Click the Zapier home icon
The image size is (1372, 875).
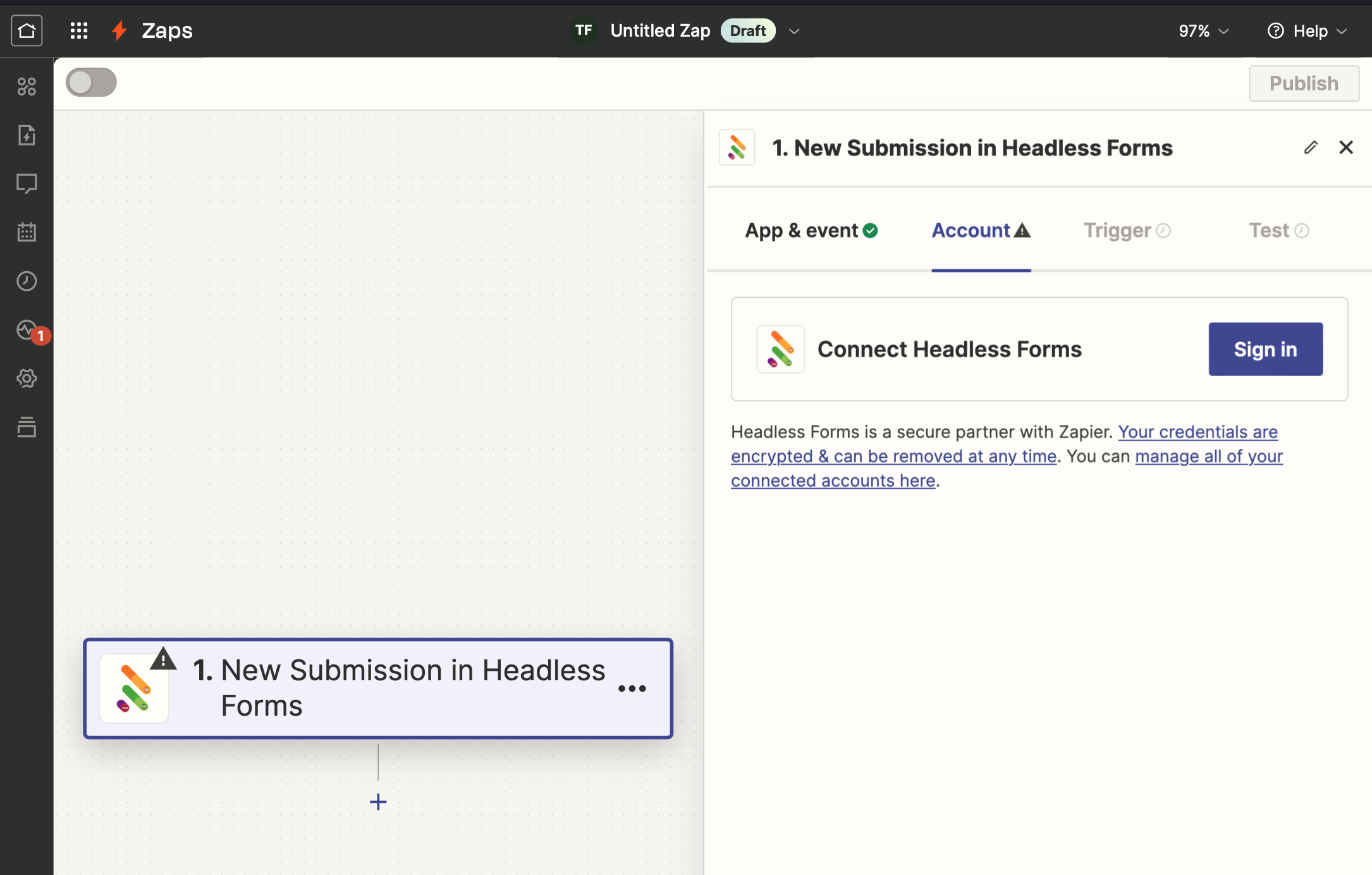(x=27, y=30)
